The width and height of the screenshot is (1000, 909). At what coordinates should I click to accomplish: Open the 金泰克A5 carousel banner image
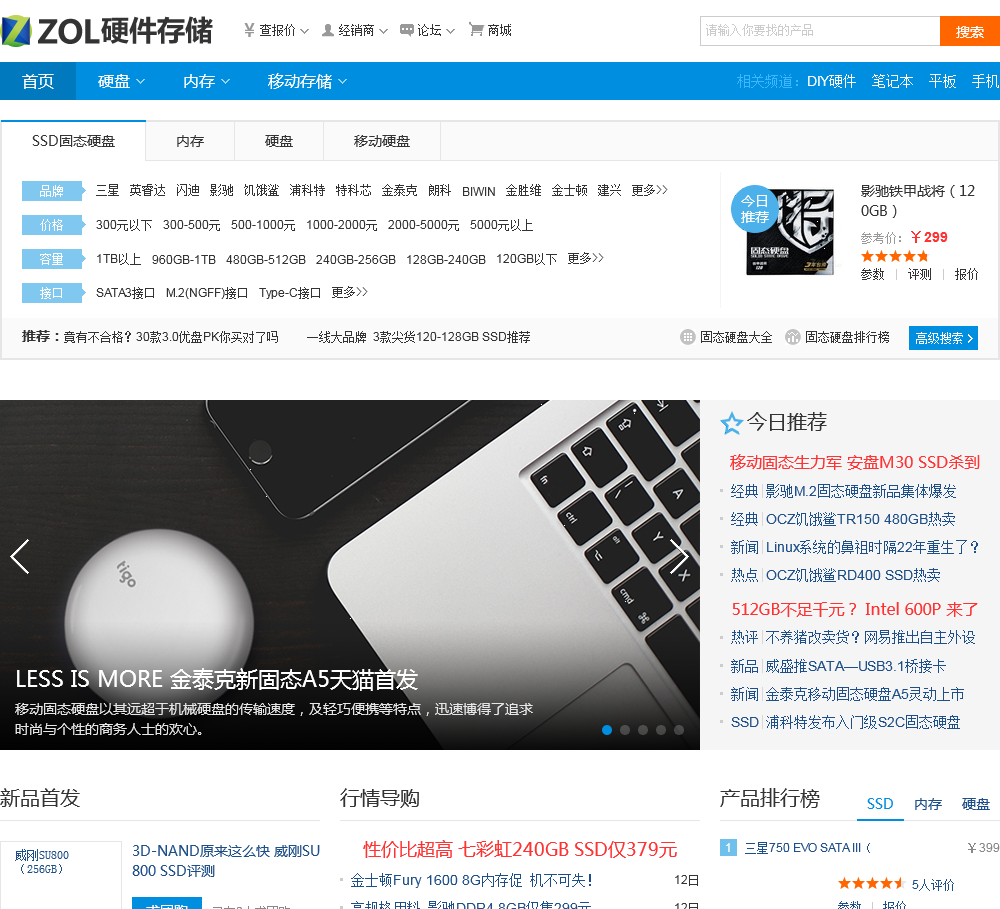(349, 574)
